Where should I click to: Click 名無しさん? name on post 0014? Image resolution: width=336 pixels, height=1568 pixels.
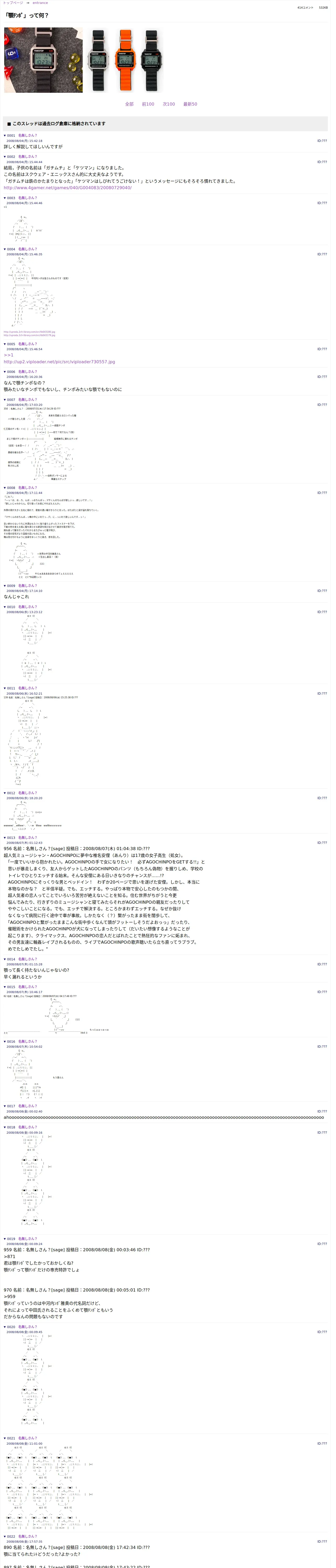[27, 959]
